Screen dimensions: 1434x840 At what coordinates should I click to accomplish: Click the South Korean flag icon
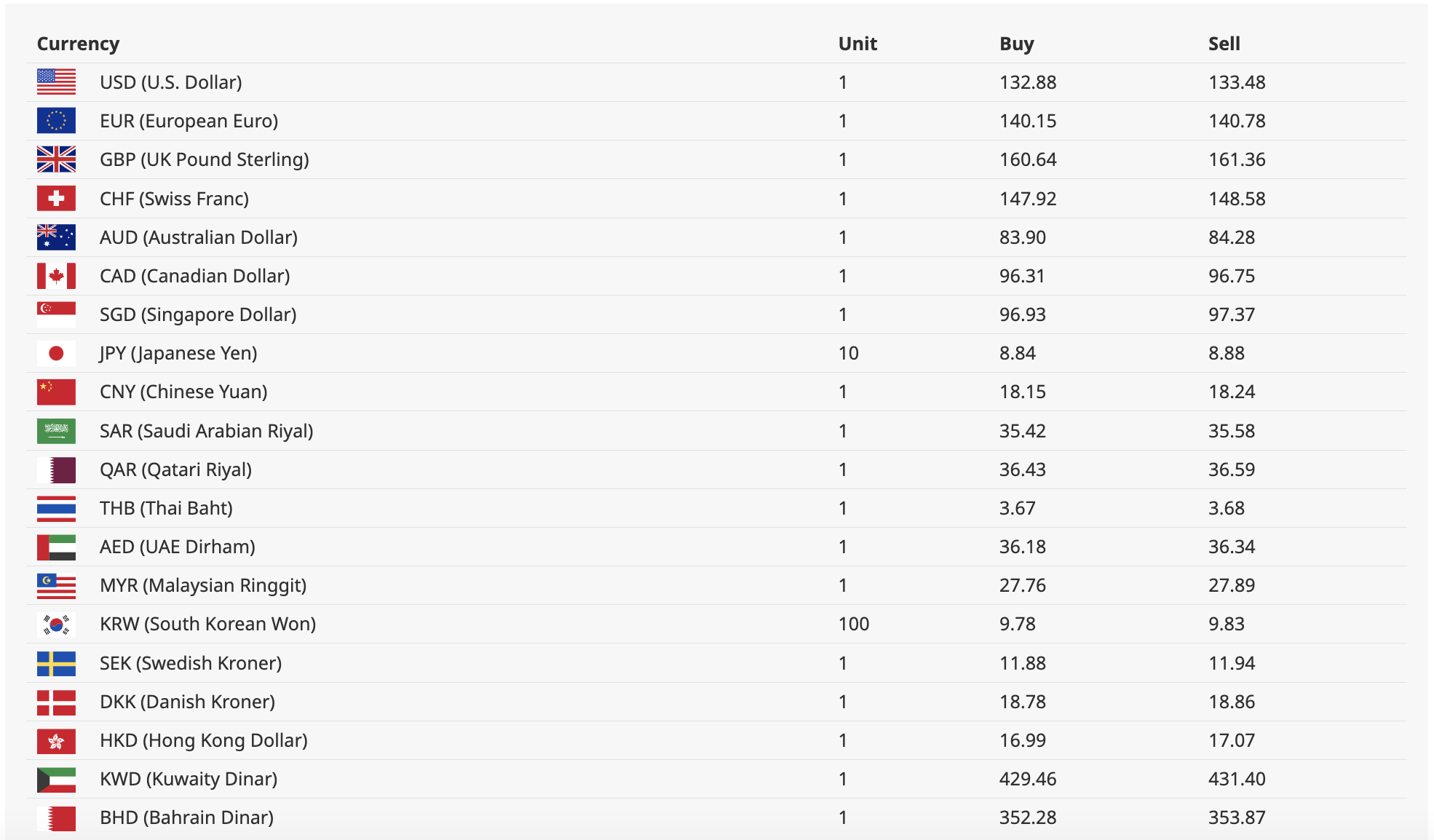56,624
